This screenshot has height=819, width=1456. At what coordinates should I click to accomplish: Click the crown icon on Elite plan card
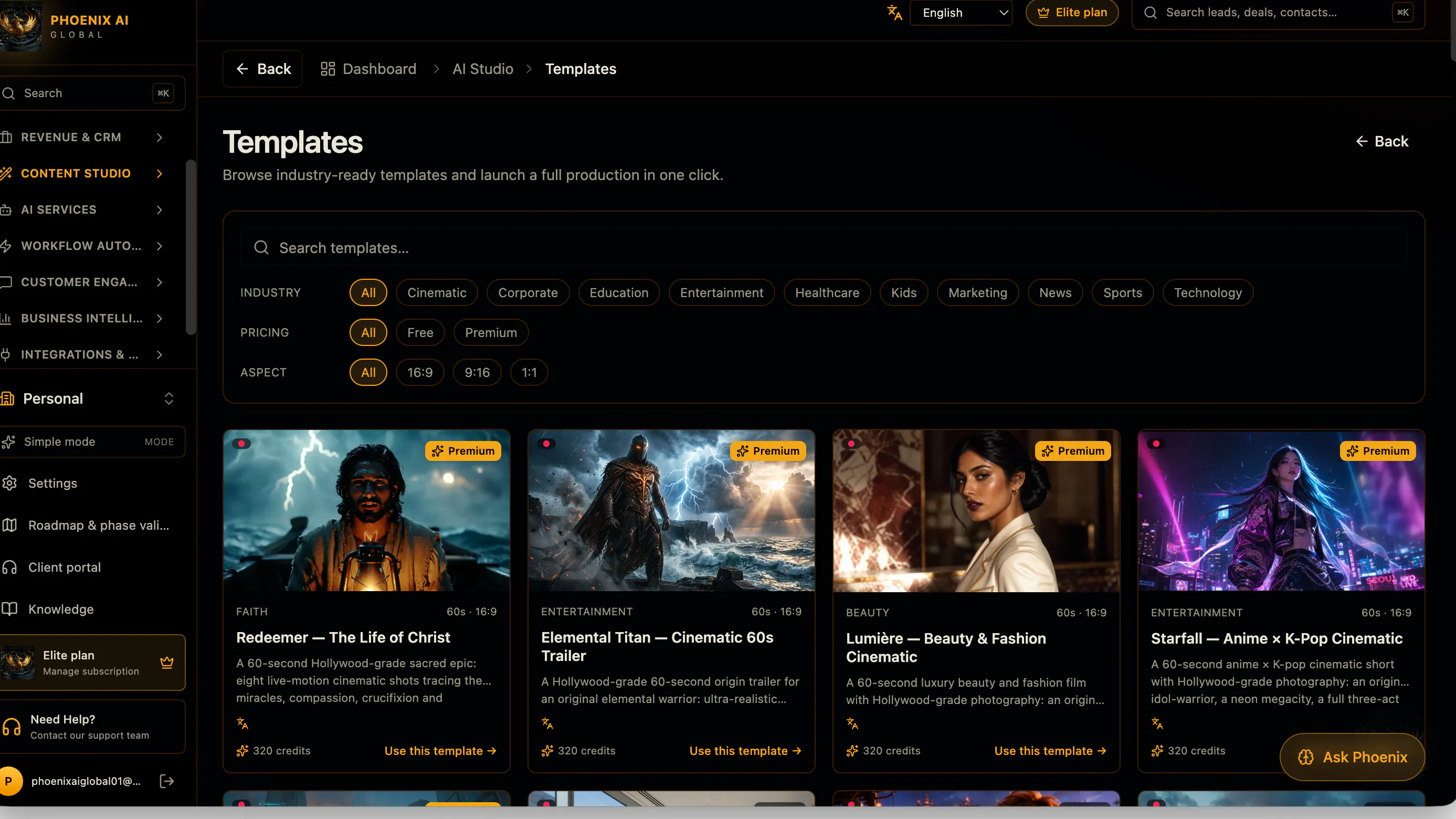coord(167,663)
